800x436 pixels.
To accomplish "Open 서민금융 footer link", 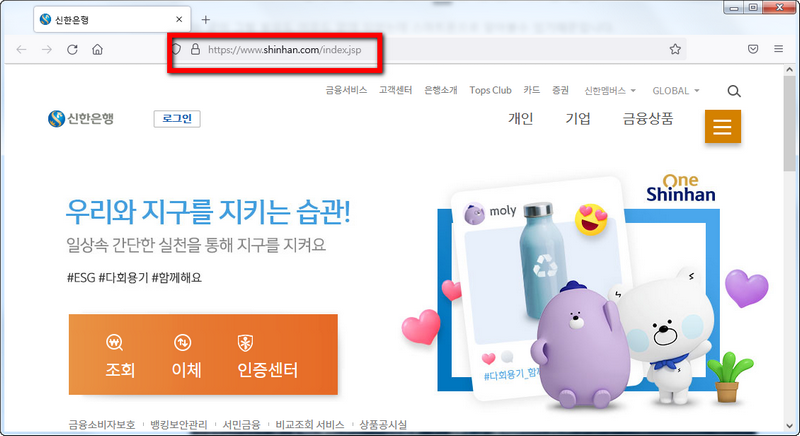I will coord(241,425).
